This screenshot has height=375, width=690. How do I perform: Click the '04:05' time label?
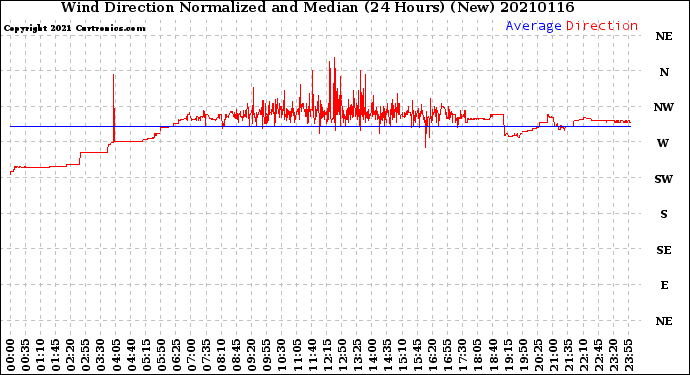[x=116, y=355]
